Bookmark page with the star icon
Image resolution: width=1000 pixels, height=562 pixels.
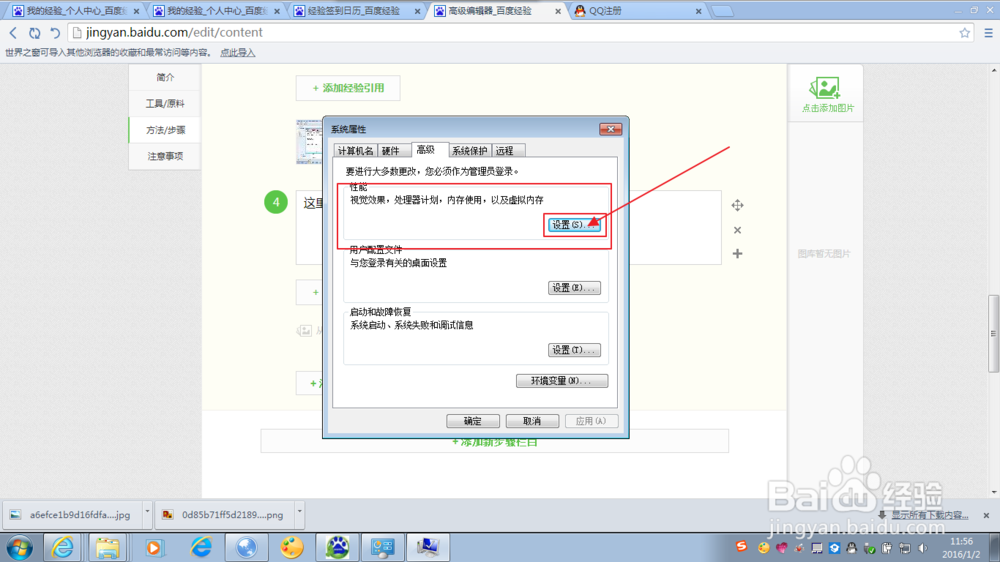pyautogui.click(x=964, y=33)
